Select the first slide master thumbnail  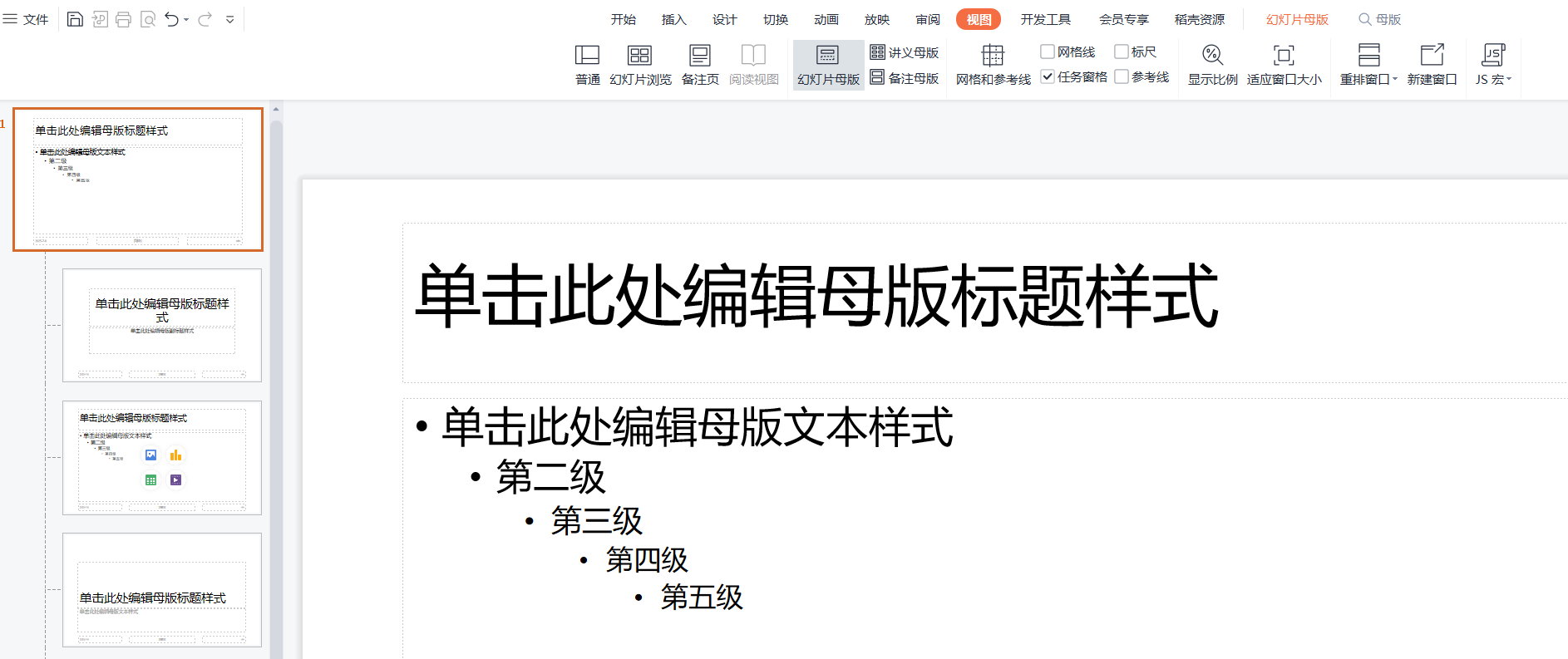138,179
